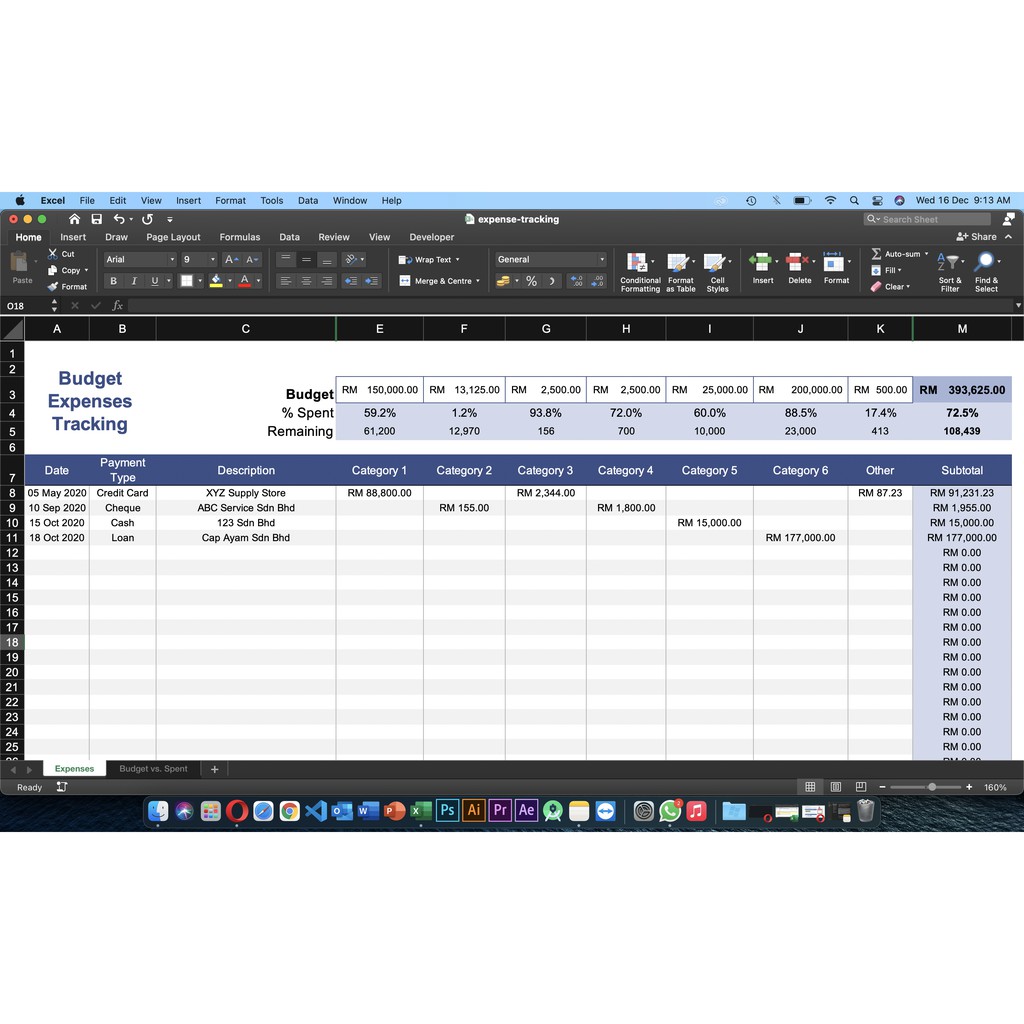This screenshot has height=1024, width=1024.
Task: Open the Arial font name dropdown
Action: [171, 260]
